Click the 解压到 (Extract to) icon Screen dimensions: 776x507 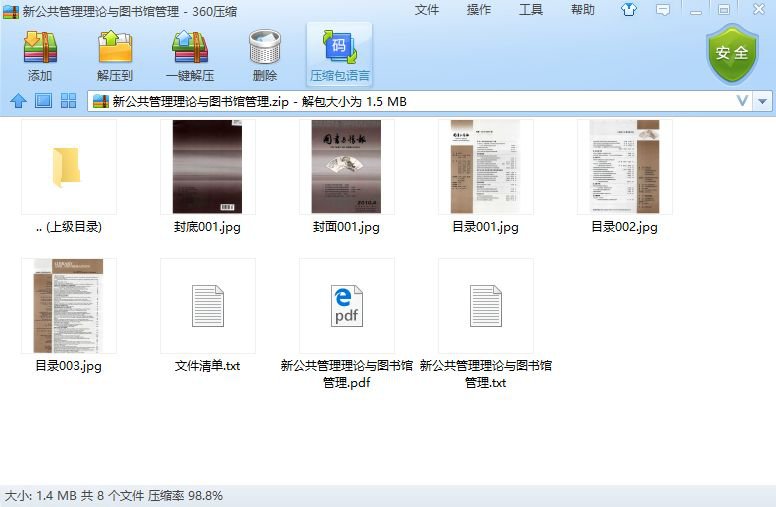click(x=115, y=48)
